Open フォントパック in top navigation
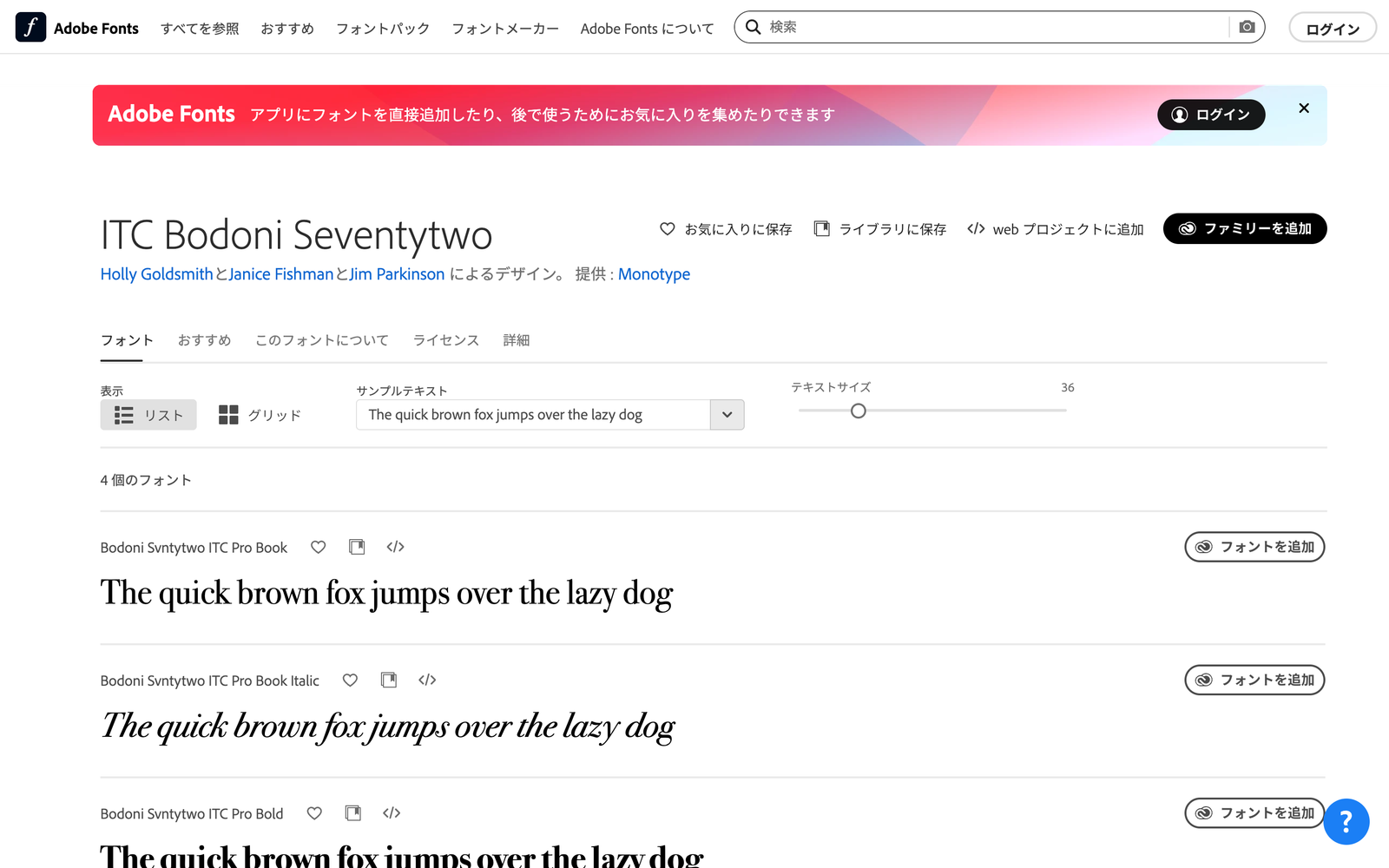 383,29
